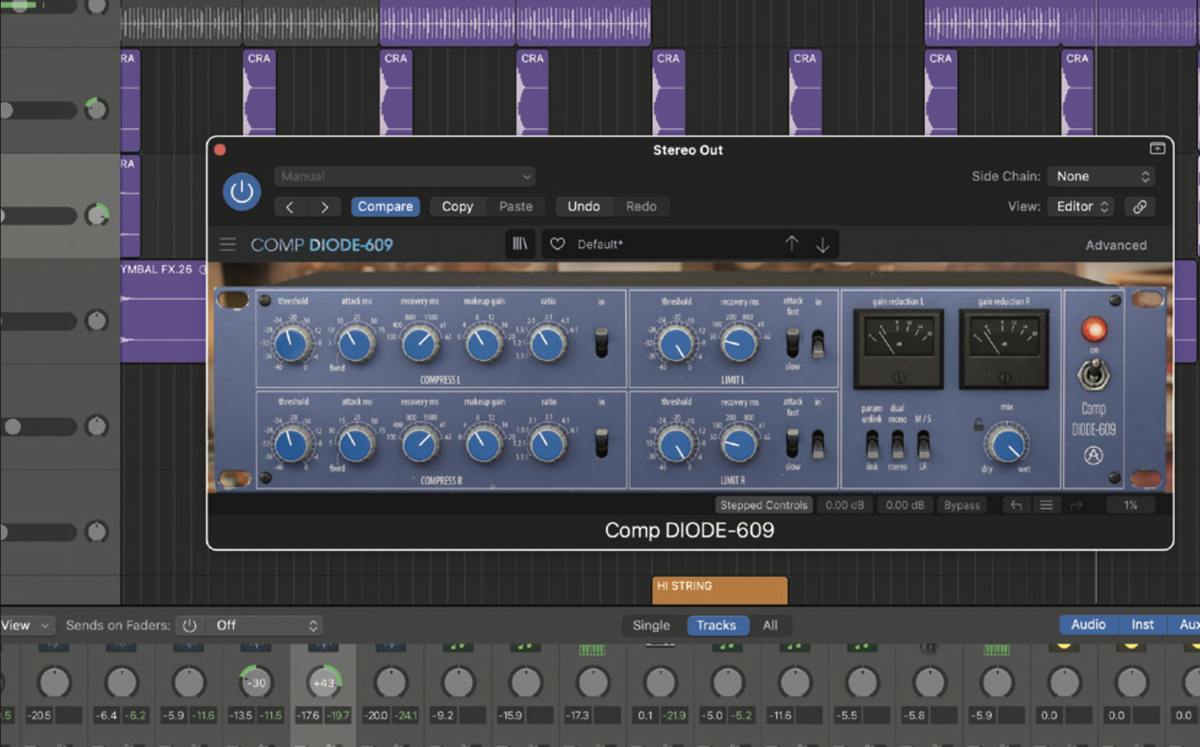
Task: Click the plugin power button icon
Action: pos(240,192)
